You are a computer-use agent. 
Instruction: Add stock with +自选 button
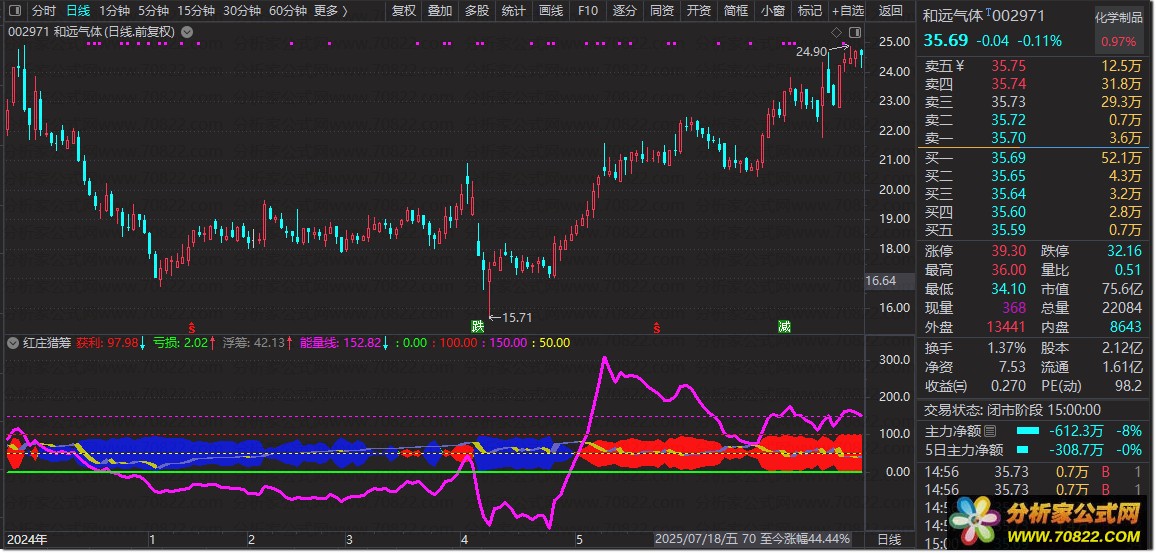click(848, 11)
